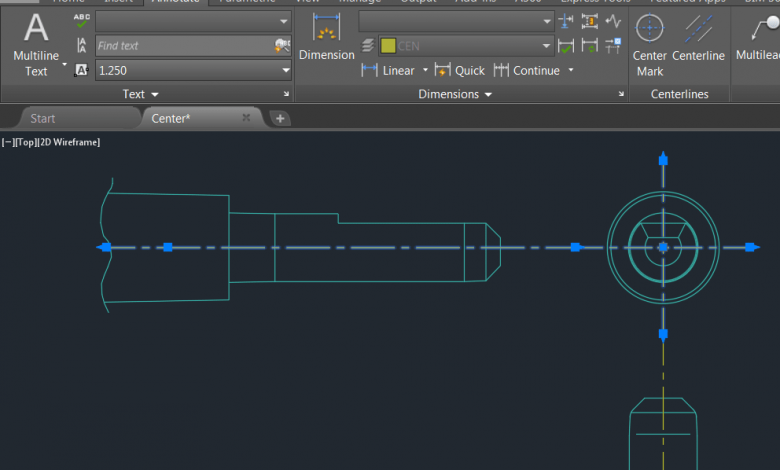Expand the Linear dimension type dropdown

click(425, 70)
